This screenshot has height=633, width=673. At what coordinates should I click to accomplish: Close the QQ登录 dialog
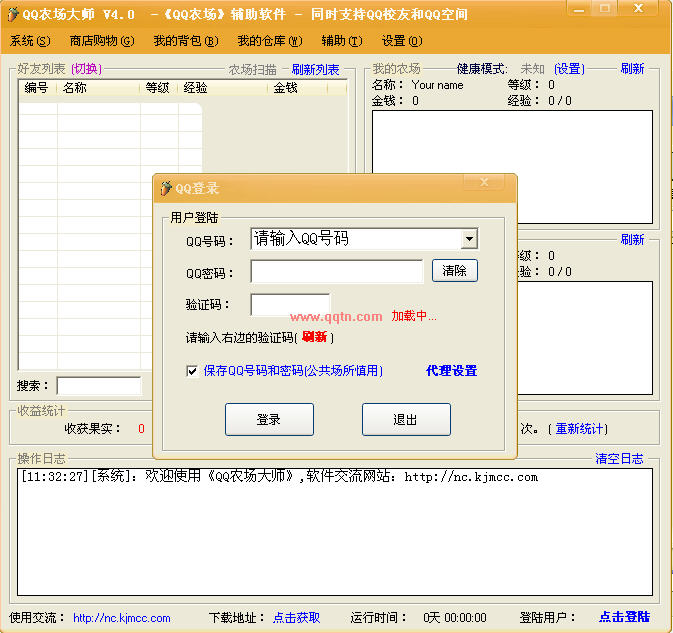coord(484,182)
